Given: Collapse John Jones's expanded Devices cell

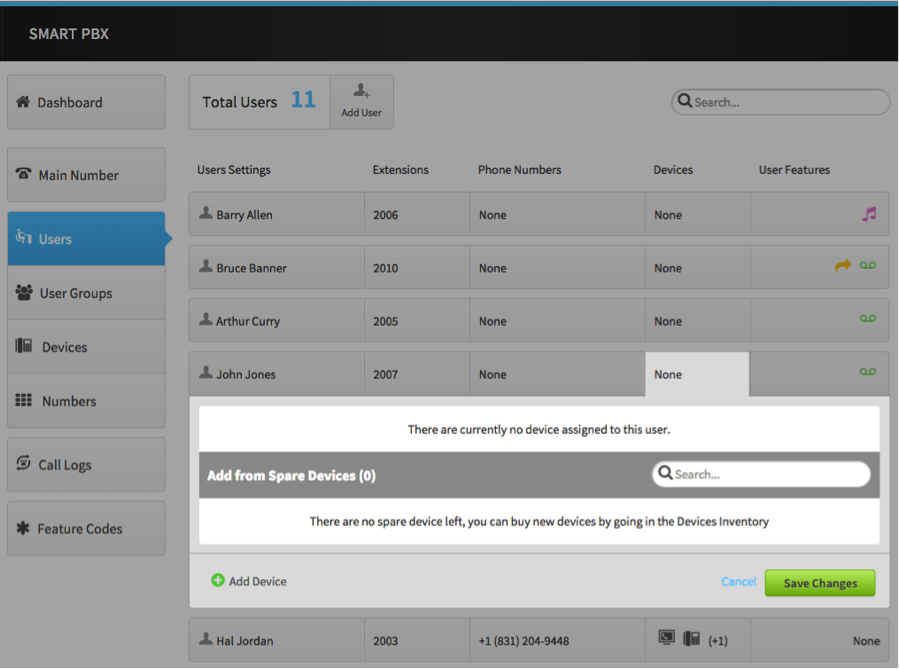Looking at the screenshot, I should (697, 374).
